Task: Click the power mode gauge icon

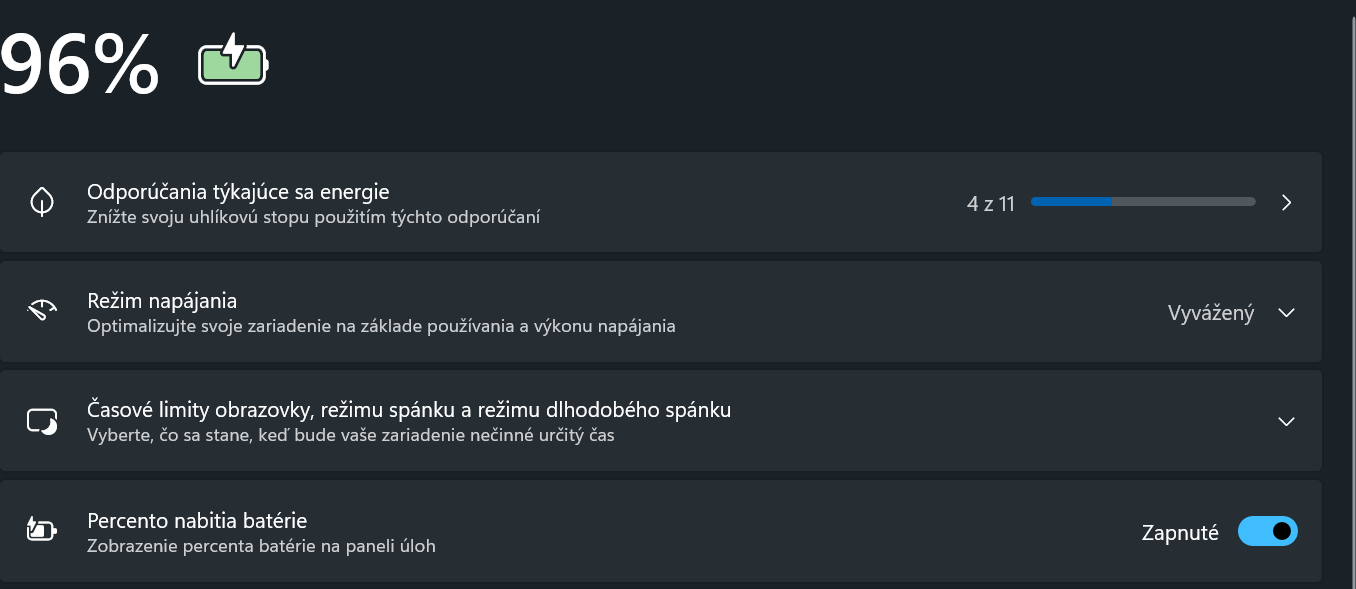Action: pyautogui.click(x=42, y=312)
